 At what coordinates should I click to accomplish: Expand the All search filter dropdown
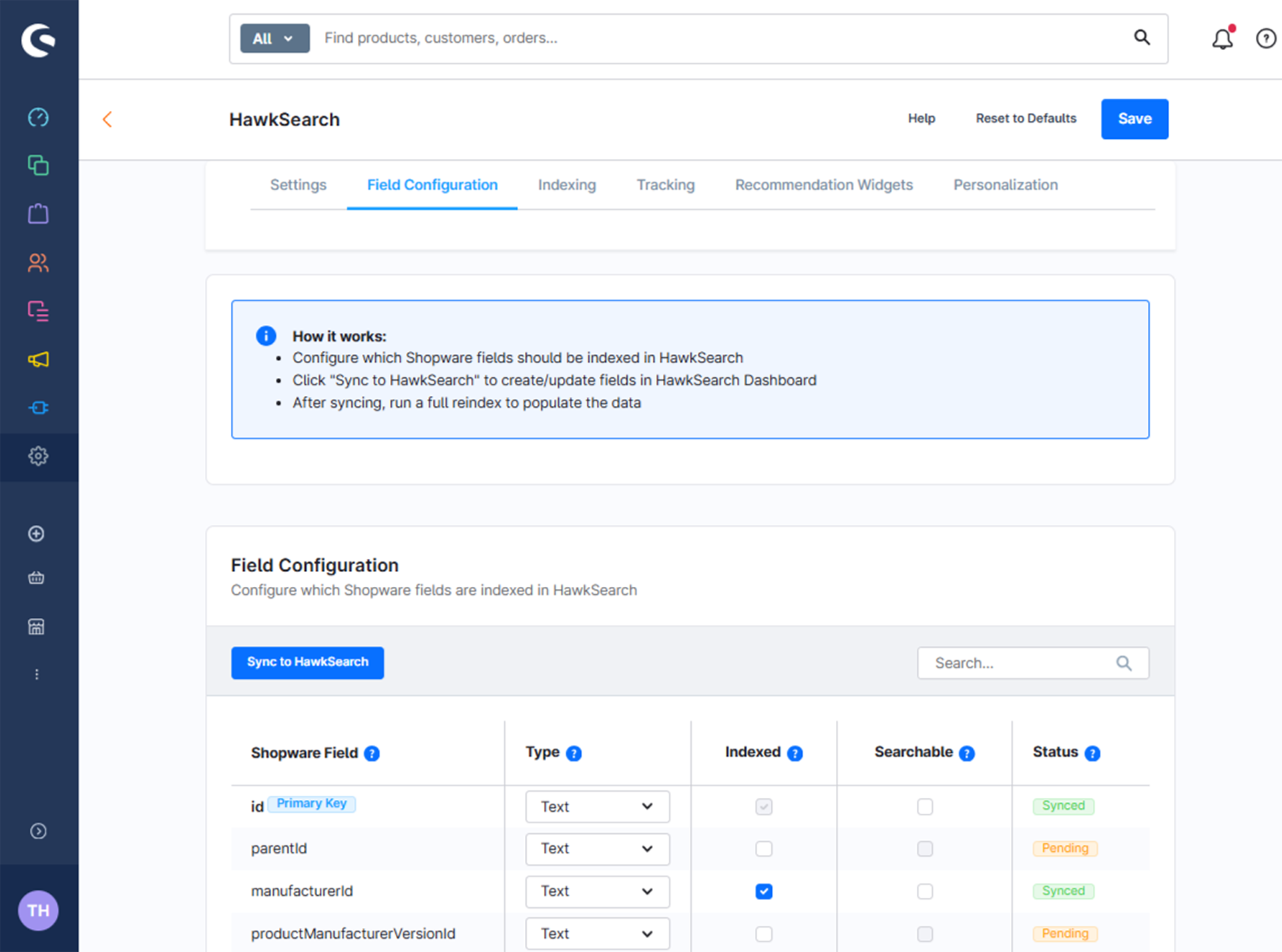(x=274, y=38)
